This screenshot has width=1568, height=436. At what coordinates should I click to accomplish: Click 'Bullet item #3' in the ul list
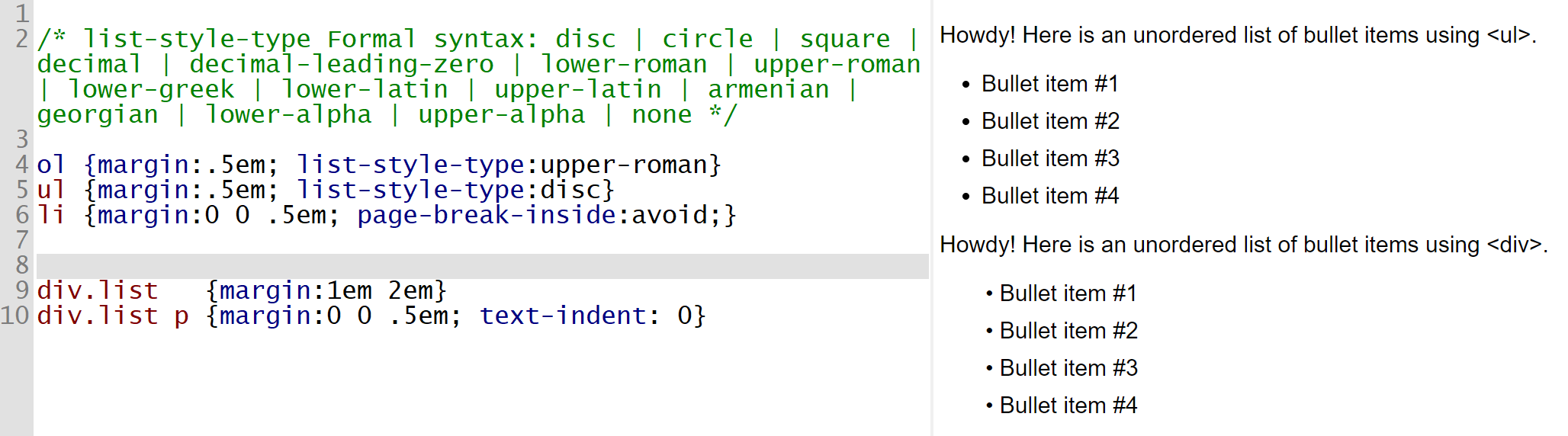coord(1050,159)
